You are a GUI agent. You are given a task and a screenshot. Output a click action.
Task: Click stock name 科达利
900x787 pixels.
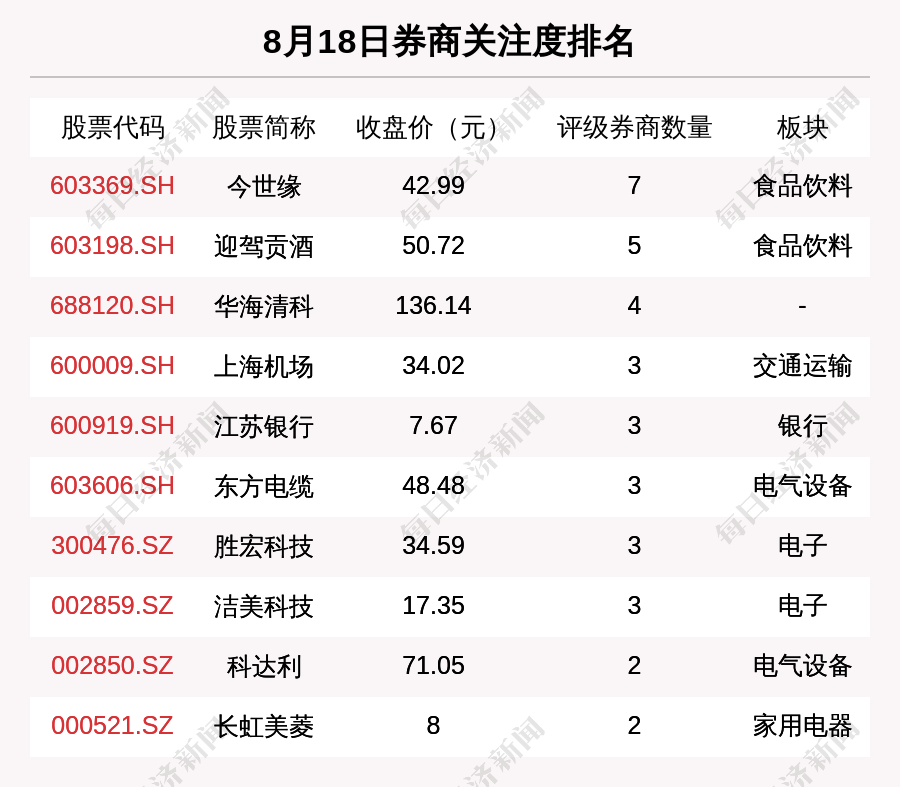click(263, 666)
